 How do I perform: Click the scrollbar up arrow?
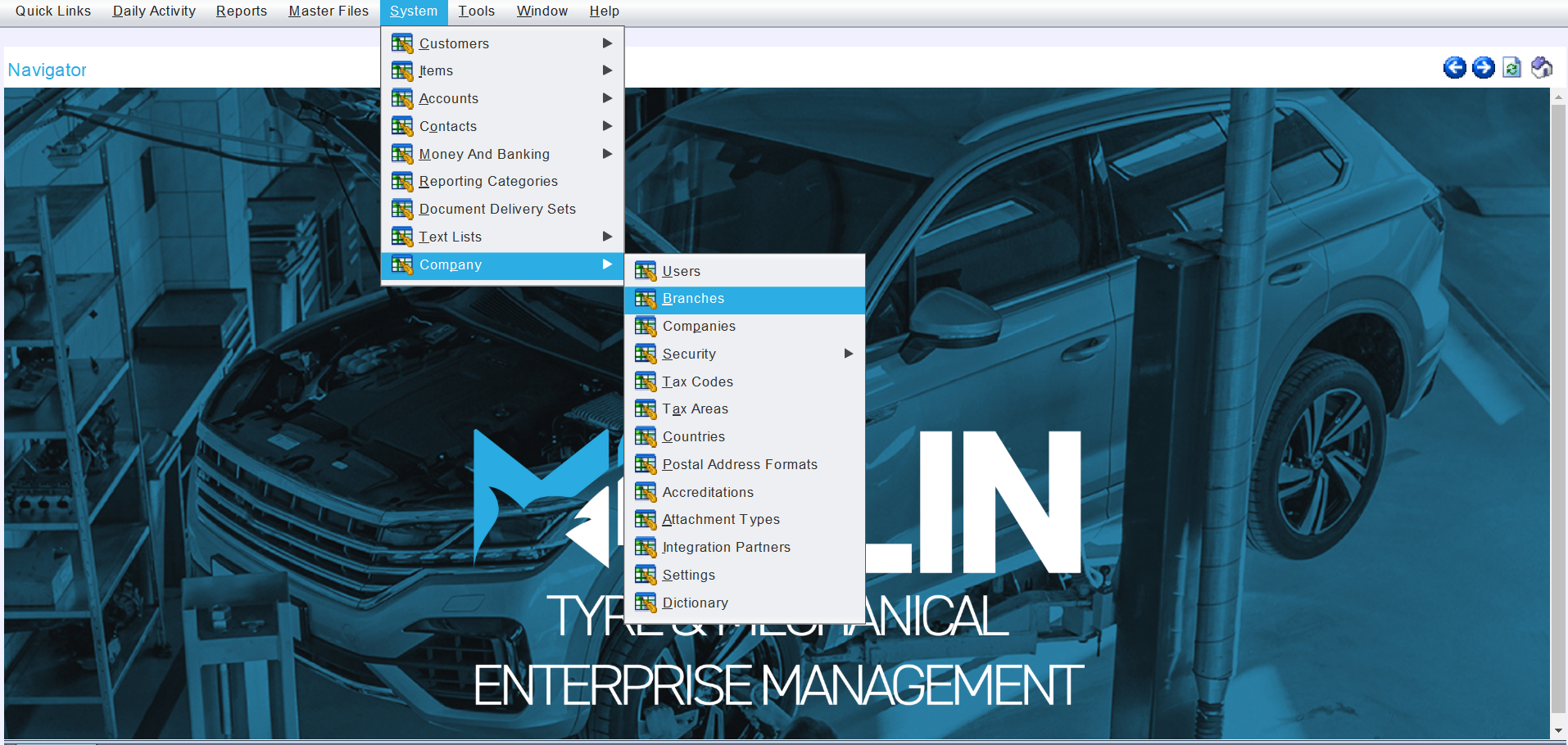tap(1558, 97)
